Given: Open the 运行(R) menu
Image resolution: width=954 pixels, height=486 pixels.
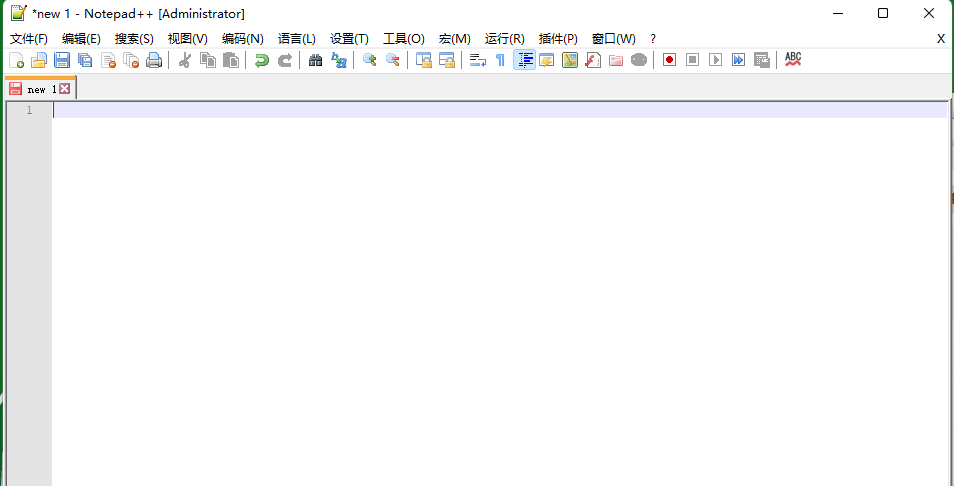Looking at the screenshot, I should 504,39.
